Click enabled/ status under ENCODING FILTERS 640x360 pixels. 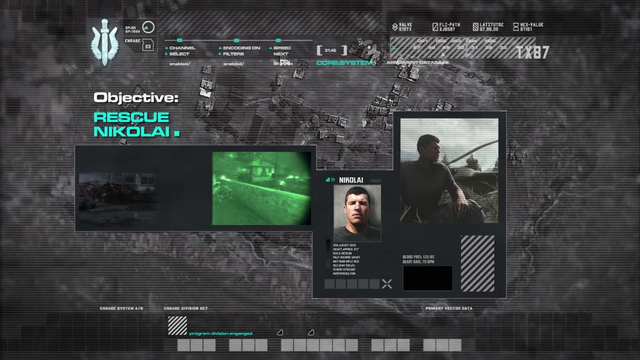click(233, 64)
